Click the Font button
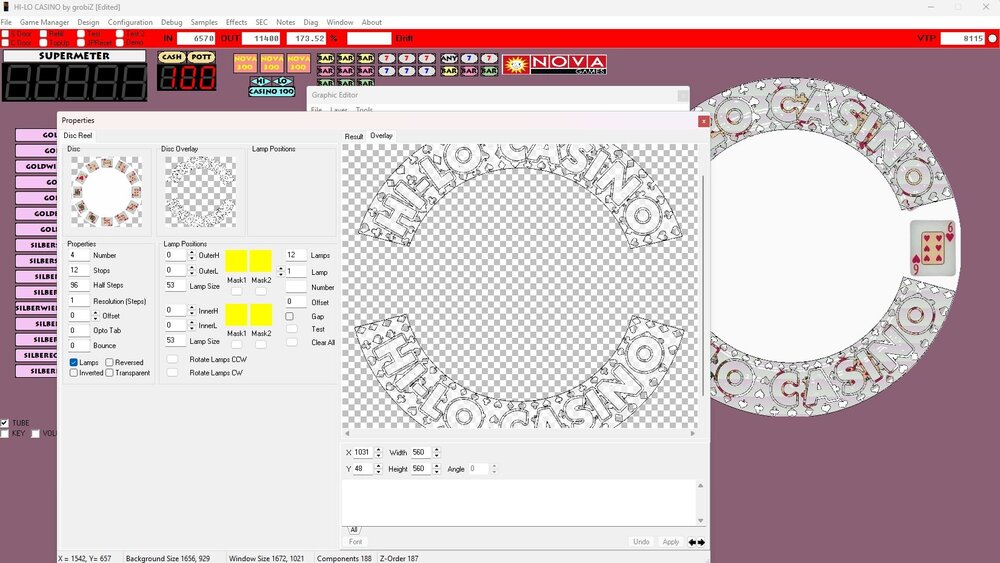The width and height of the screenshot is (1000, 563). 355,542
